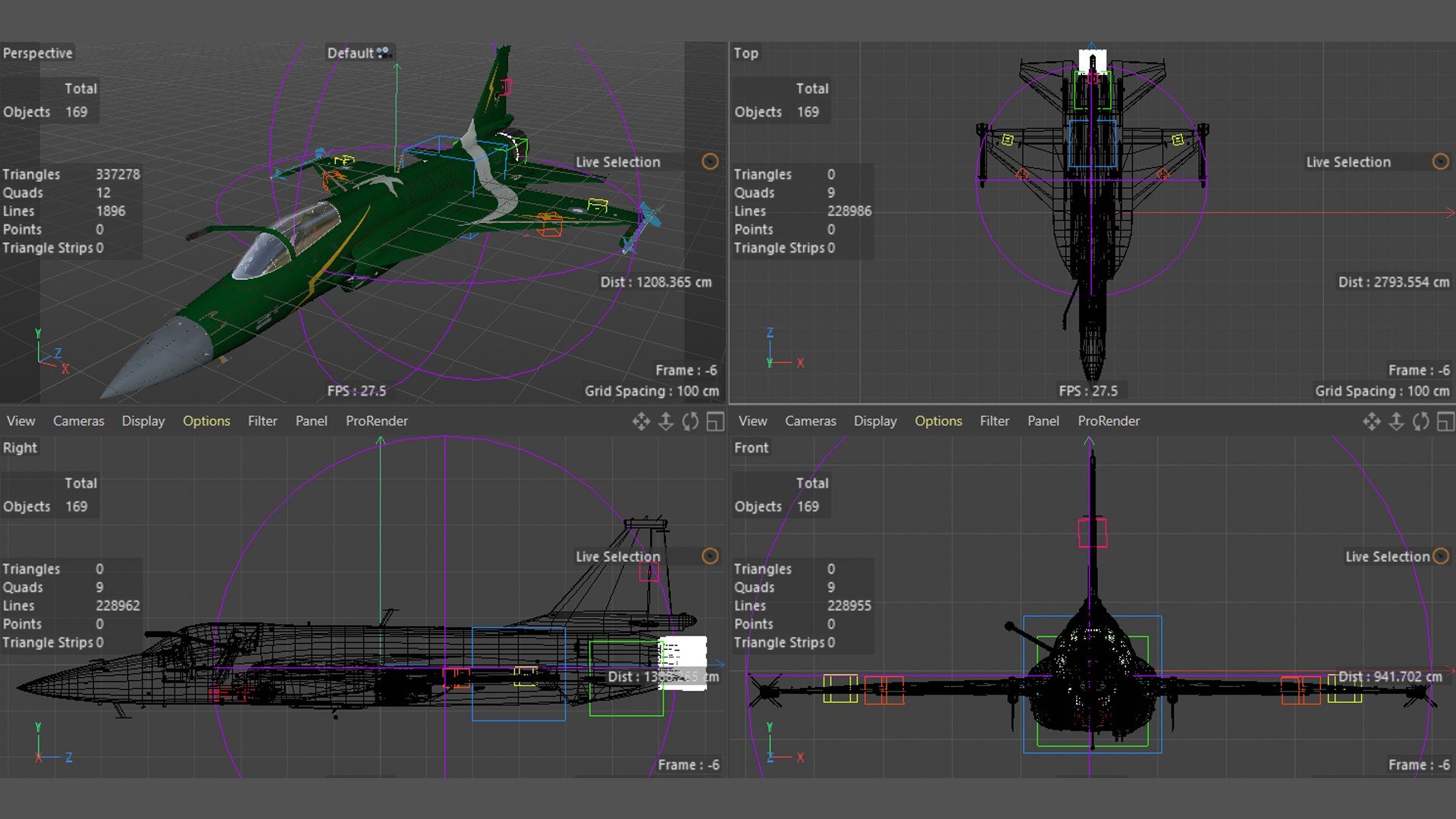Select white highlighted object atop Top view aircraft
The width and height of the screenshot is (1456, 819).
coord(1093,61)
